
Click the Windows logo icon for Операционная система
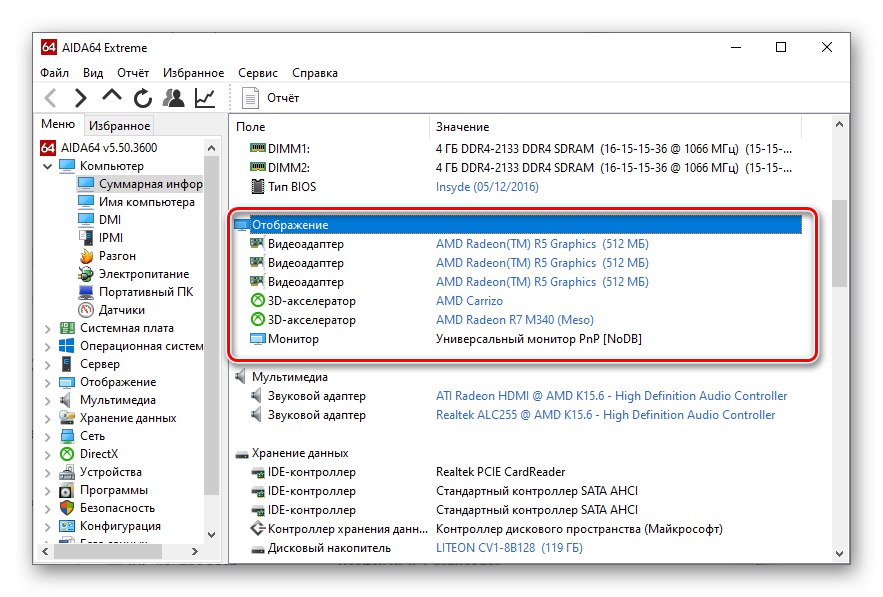point(67,346)
